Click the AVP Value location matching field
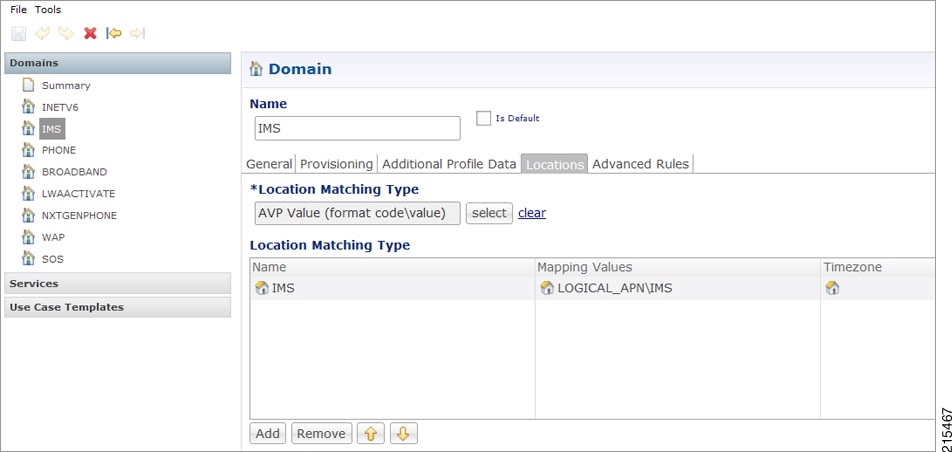Viewport: 952px width, 452px height. [358, 213]
